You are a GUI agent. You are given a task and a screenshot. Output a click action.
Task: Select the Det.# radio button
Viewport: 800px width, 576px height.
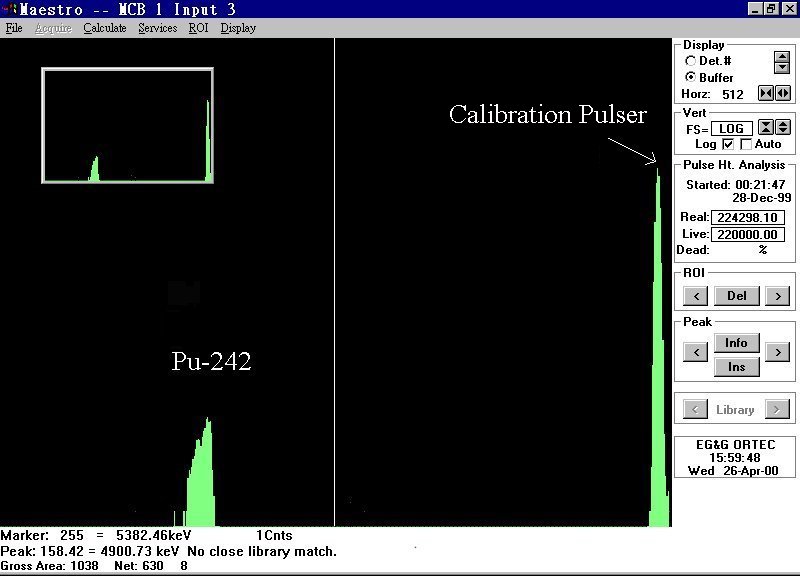(x=691, y=61)
